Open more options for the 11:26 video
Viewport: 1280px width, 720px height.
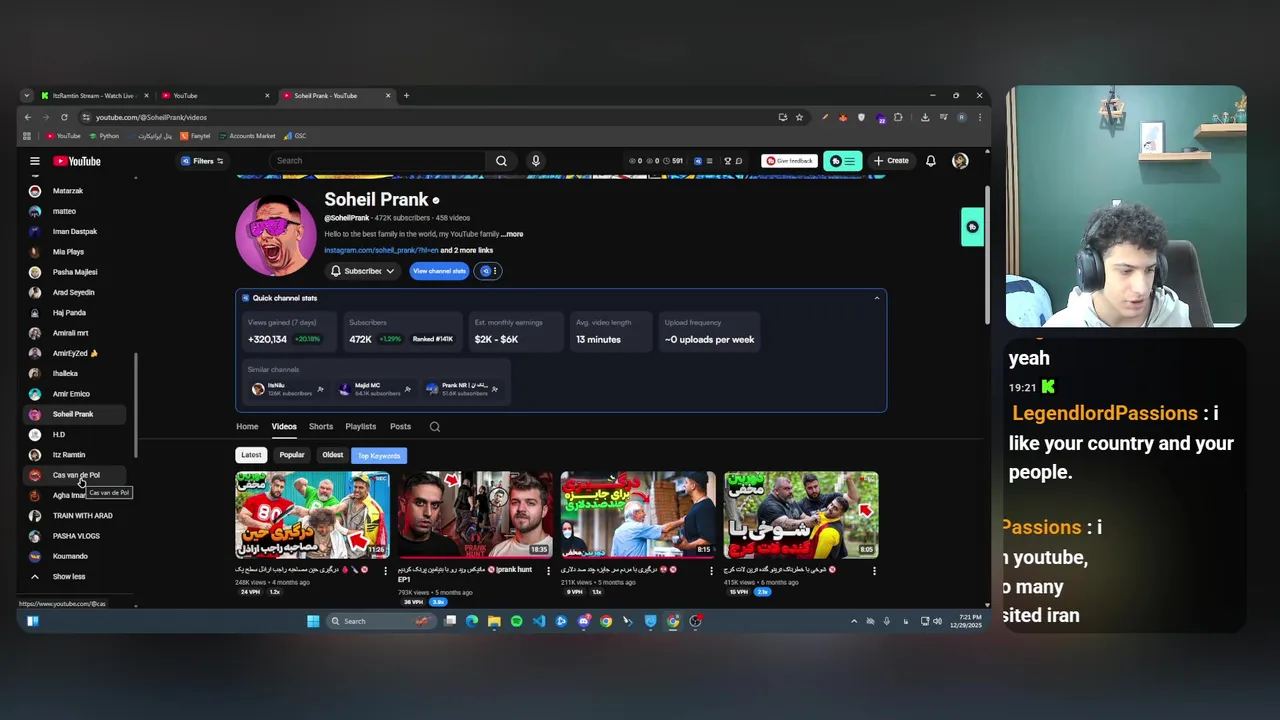[386, 571]
